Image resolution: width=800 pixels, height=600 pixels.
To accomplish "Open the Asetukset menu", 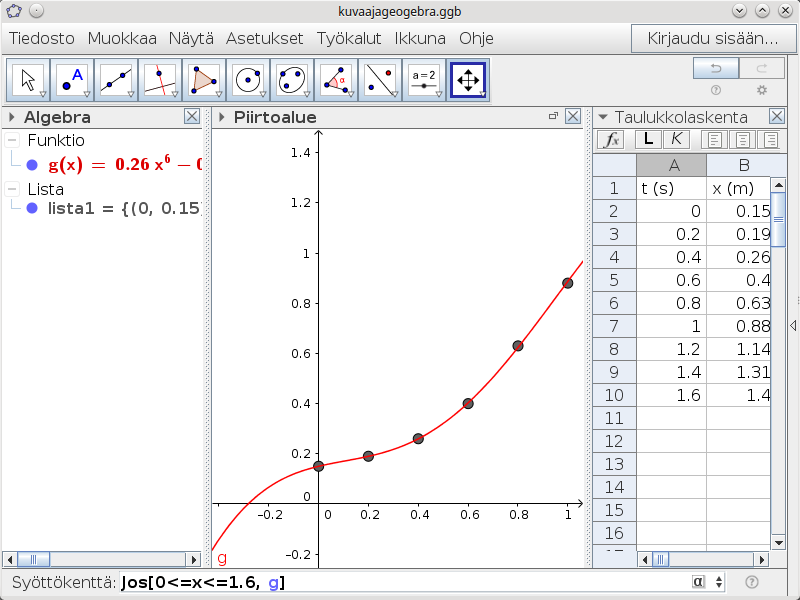I will click(264, 39).
